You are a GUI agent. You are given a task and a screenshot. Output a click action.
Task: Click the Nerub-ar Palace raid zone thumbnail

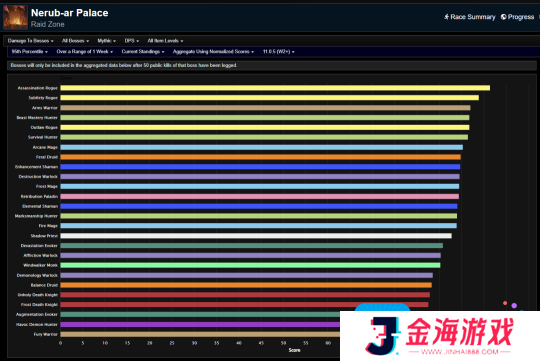(x=15, y=18)
